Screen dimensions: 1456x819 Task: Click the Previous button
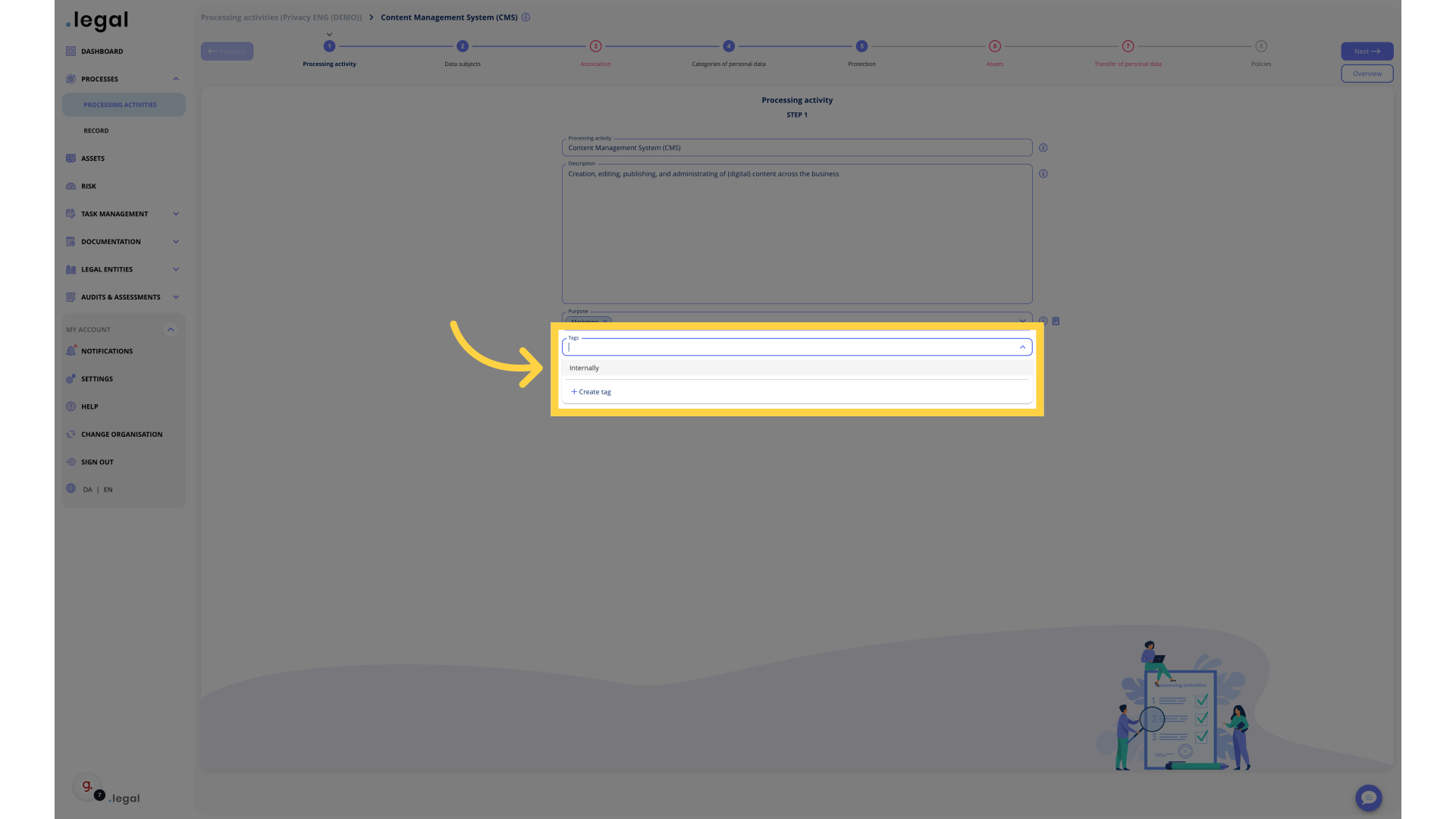coord(227,52)
